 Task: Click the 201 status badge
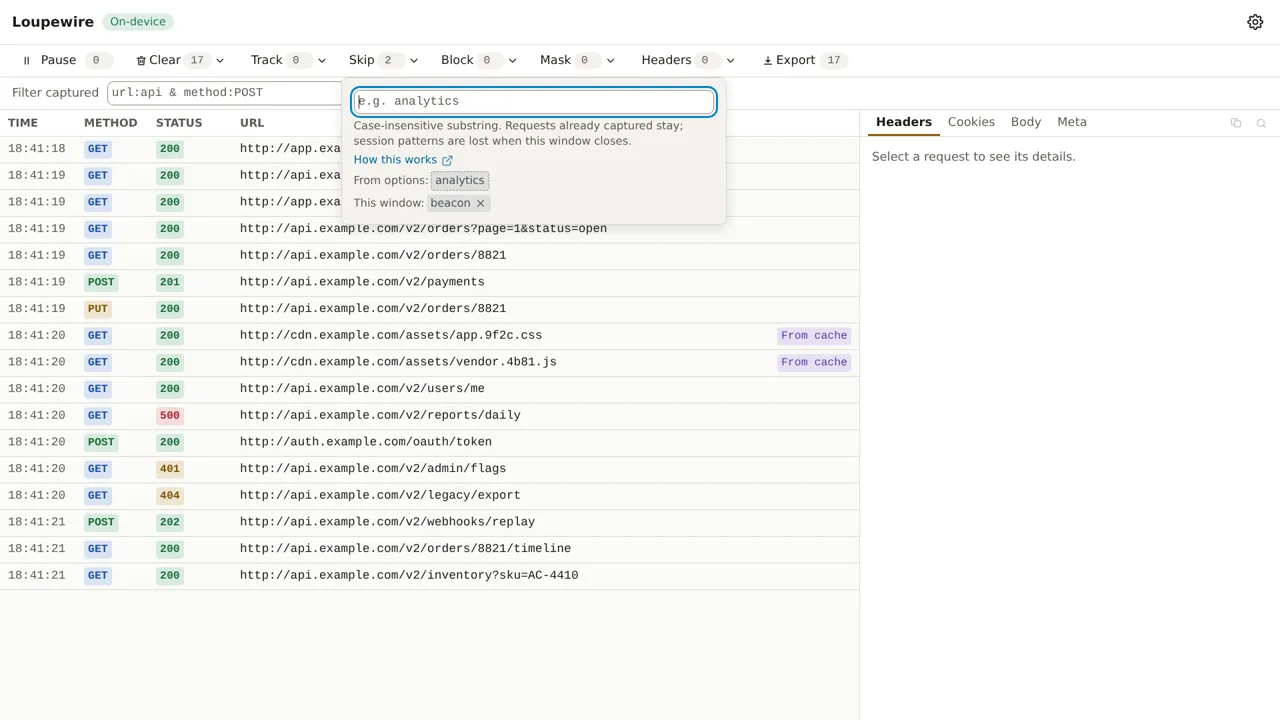(x=170, y=282)
